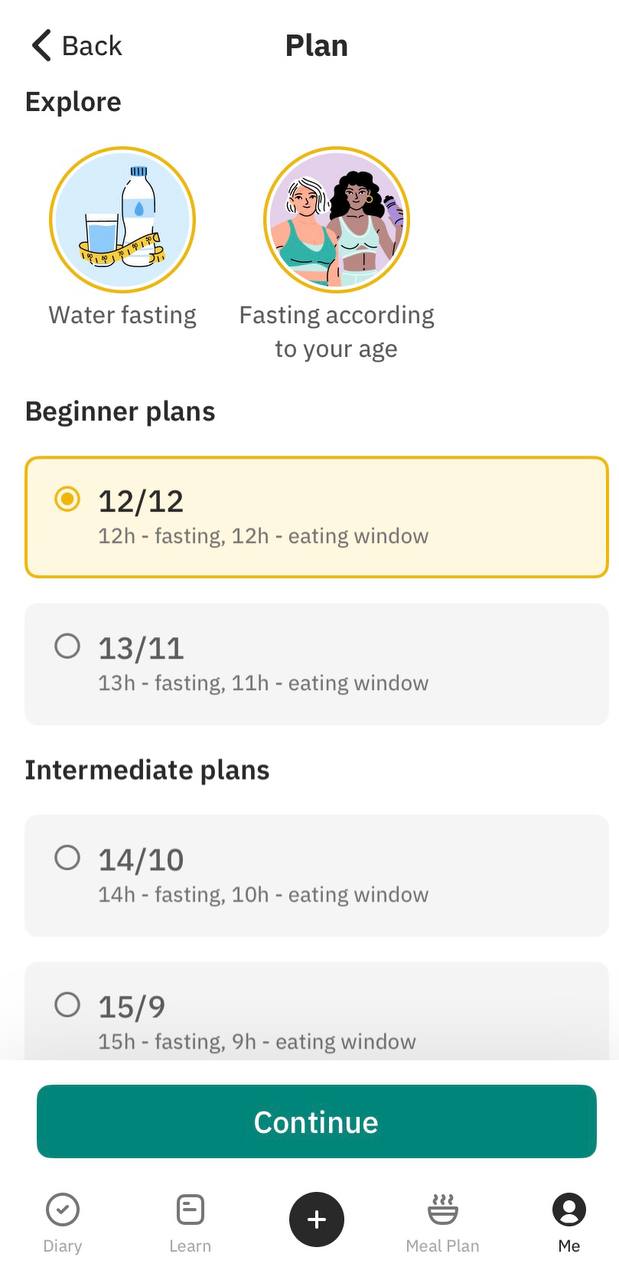Open the Meal Plan bowl icon
Viewport: 619px width, 1280px height.
[x=442, y=1209]
